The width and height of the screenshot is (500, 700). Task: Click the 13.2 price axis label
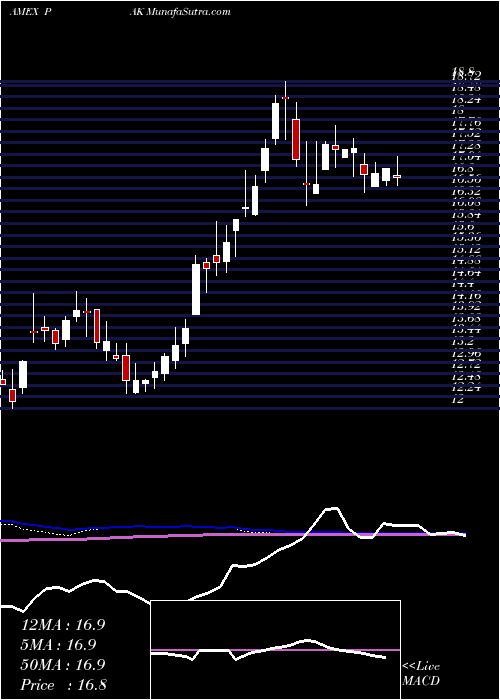(462, 342)
